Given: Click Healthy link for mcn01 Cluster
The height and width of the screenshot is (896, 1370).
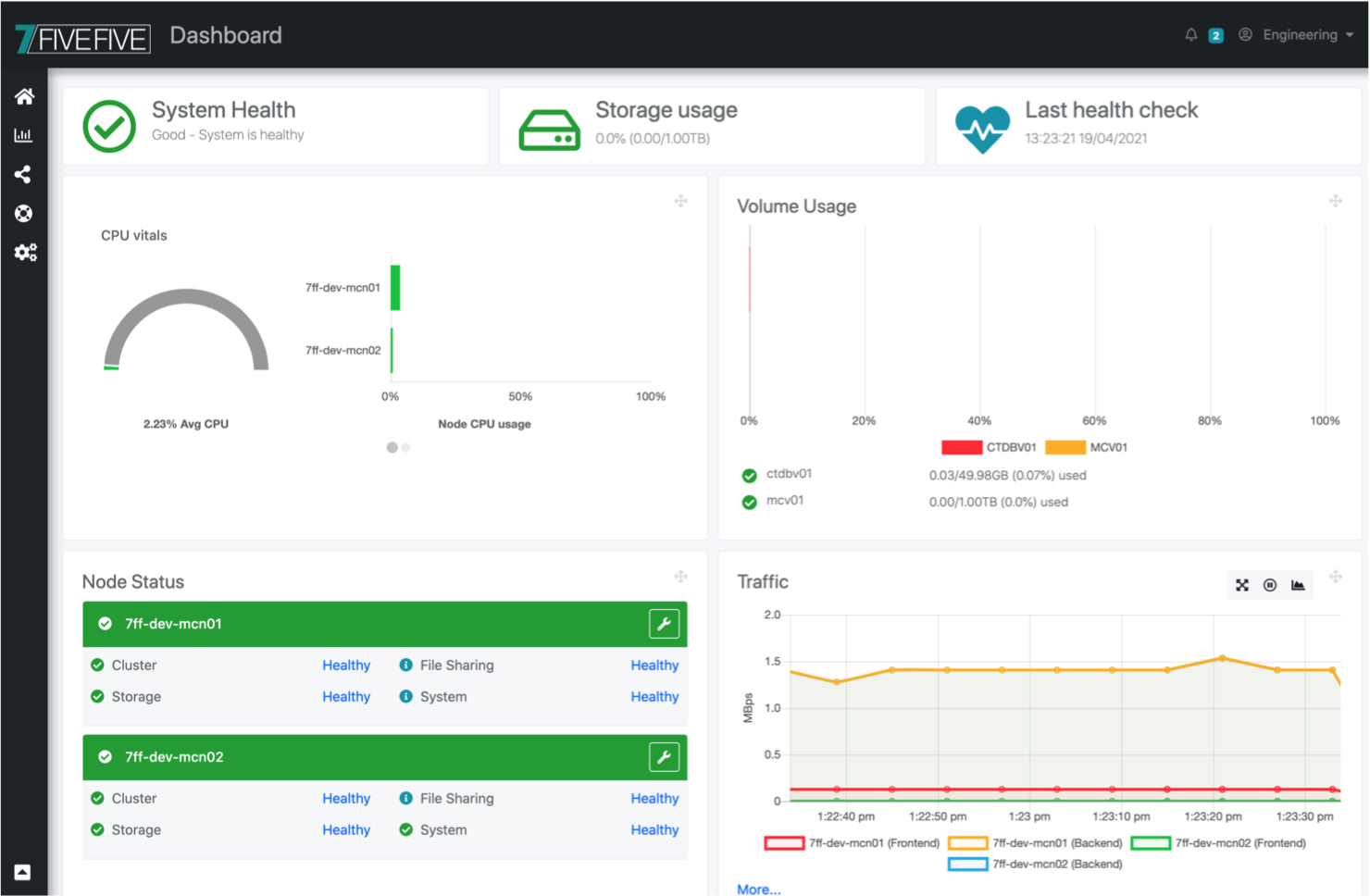Looking at the screenshot, I should coord(346,666).
